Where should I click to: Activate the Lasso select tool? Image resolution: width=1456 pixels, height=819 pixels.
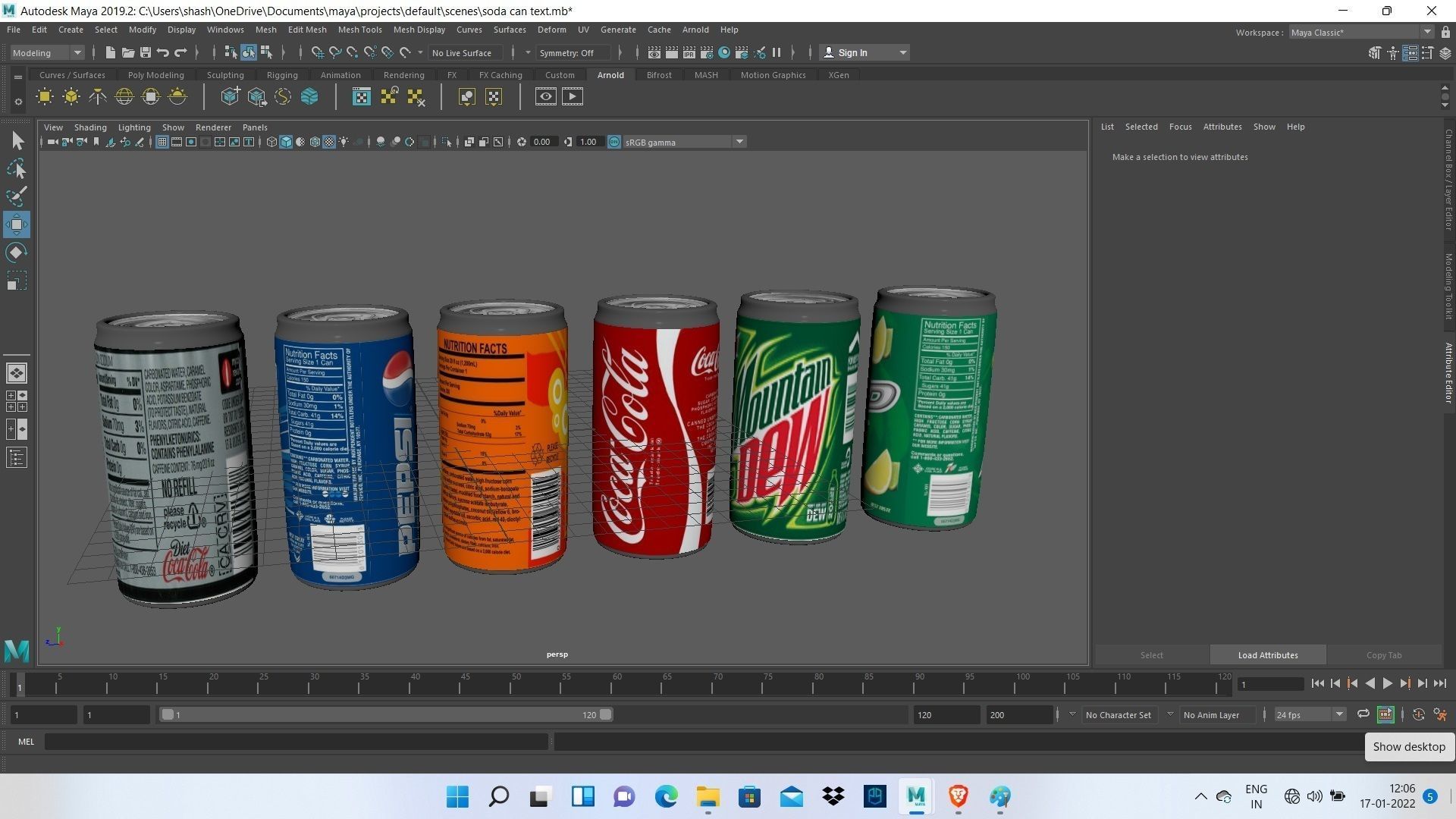click(17, 168)
